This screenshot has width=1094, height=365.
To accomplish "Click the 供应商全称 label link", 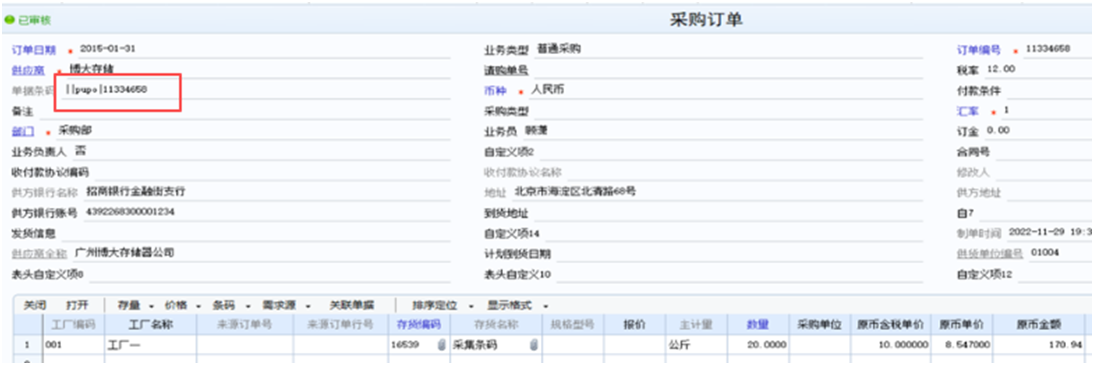I will pos(40,253).
